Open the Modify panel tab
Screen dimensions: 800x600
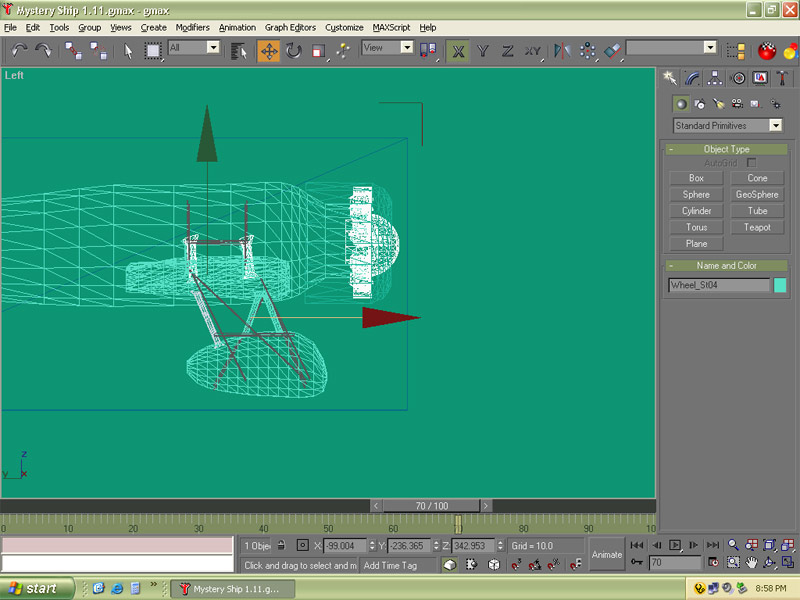[692, 78]
